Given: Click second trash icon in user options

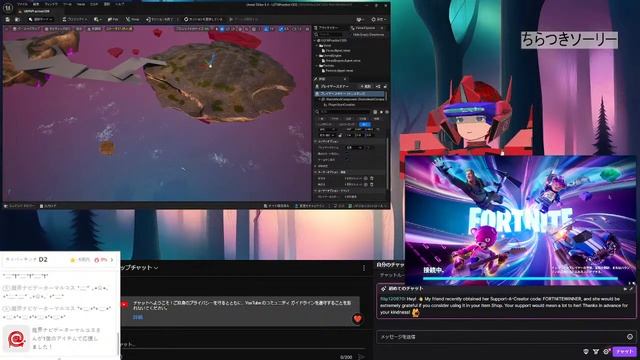Looking at the screenshot, I should 371,184.
